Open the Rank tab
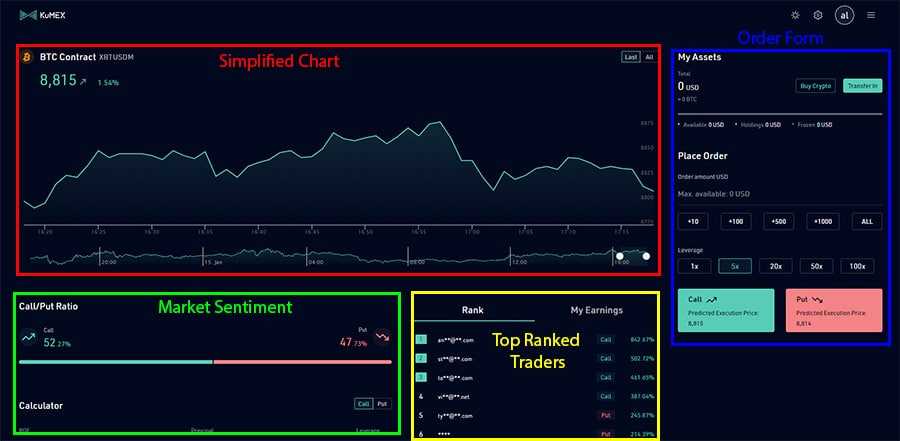This screenshot has width=900, height=441. tap(473, 310)
